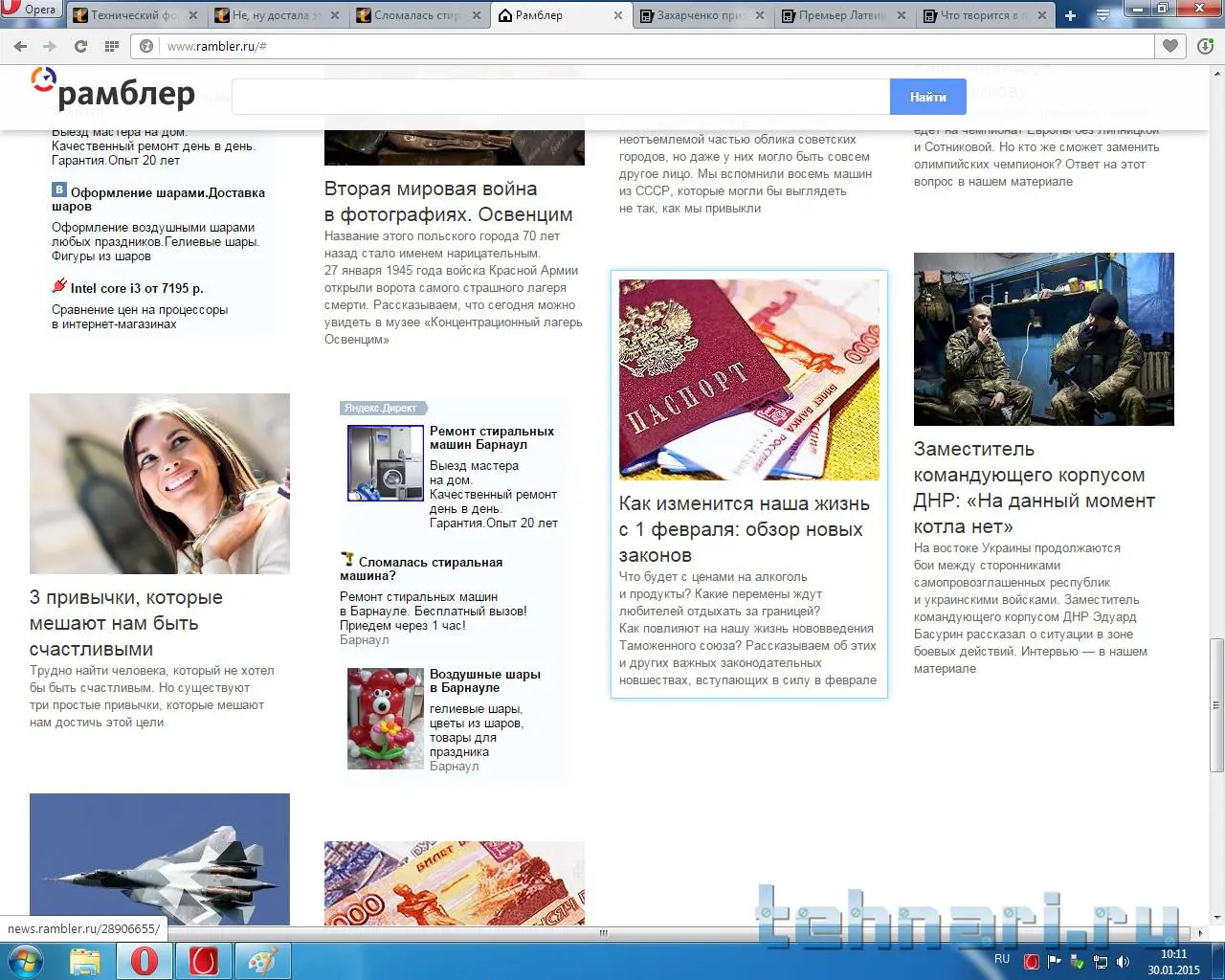
Task: Click the passport and banknotes image
Action: [x=749, y=380]
